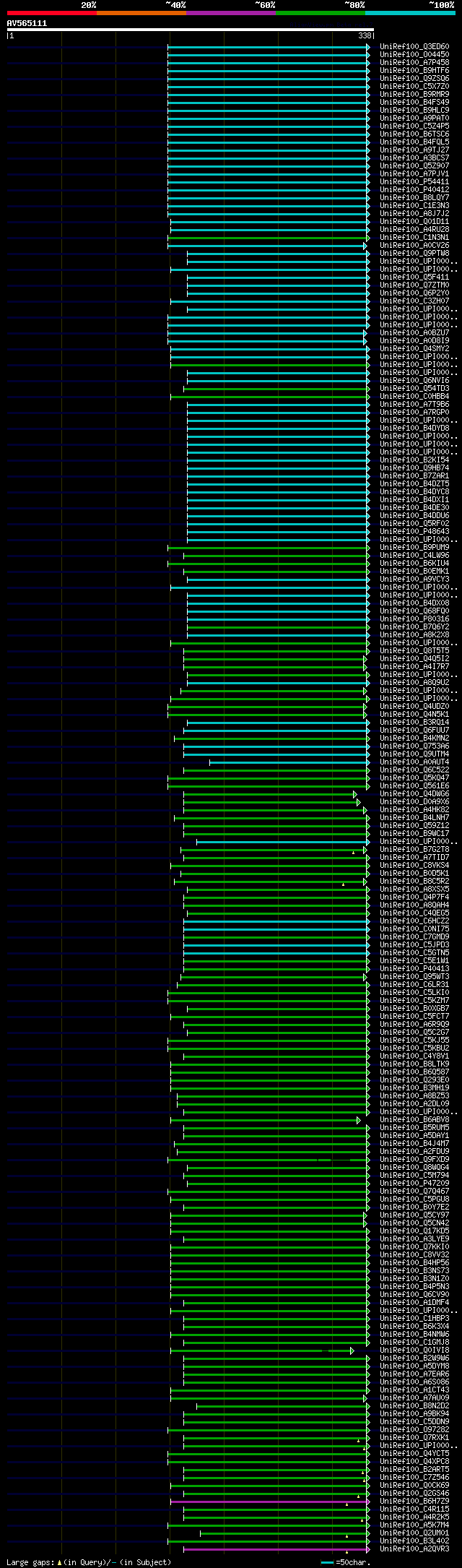
Task: Select label UniRef100_B6TSC6
Action: 414,134
